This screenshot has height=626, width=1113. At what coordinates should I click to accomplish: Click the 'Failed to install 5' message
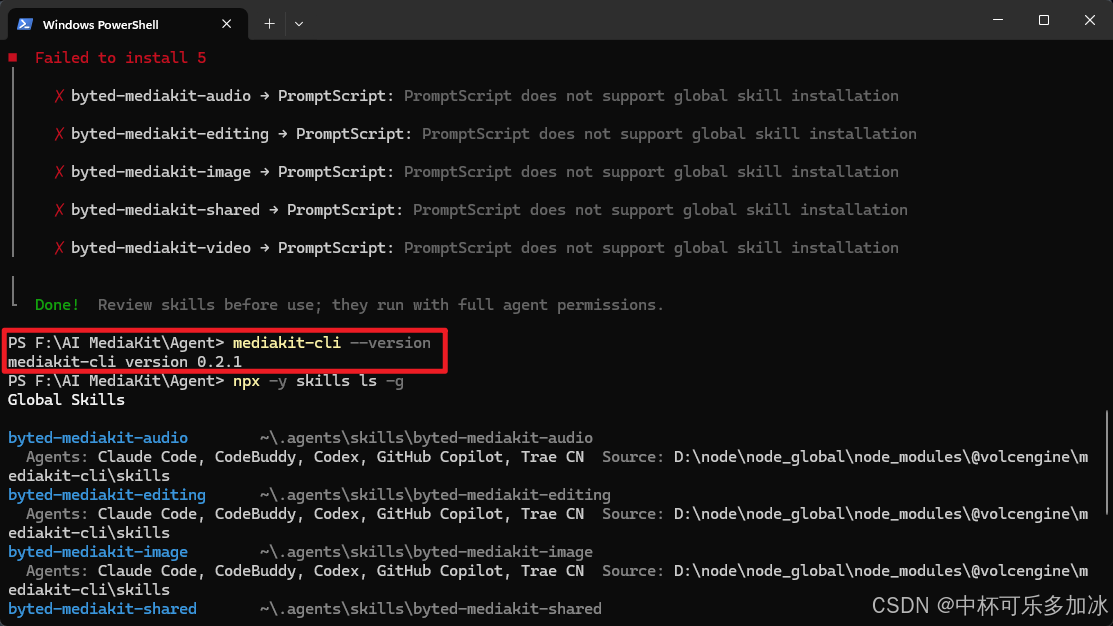coord(121,58)
